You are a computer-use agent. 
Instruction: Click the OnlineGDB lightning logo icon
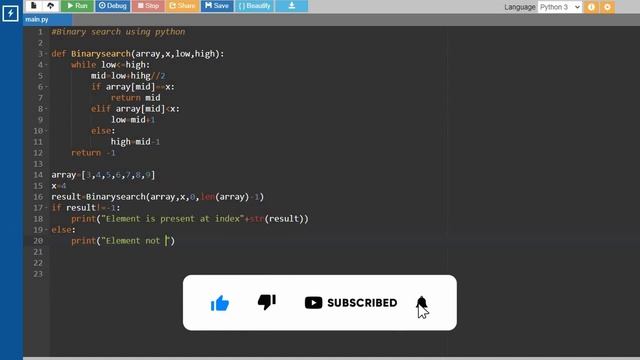(10, 13)
